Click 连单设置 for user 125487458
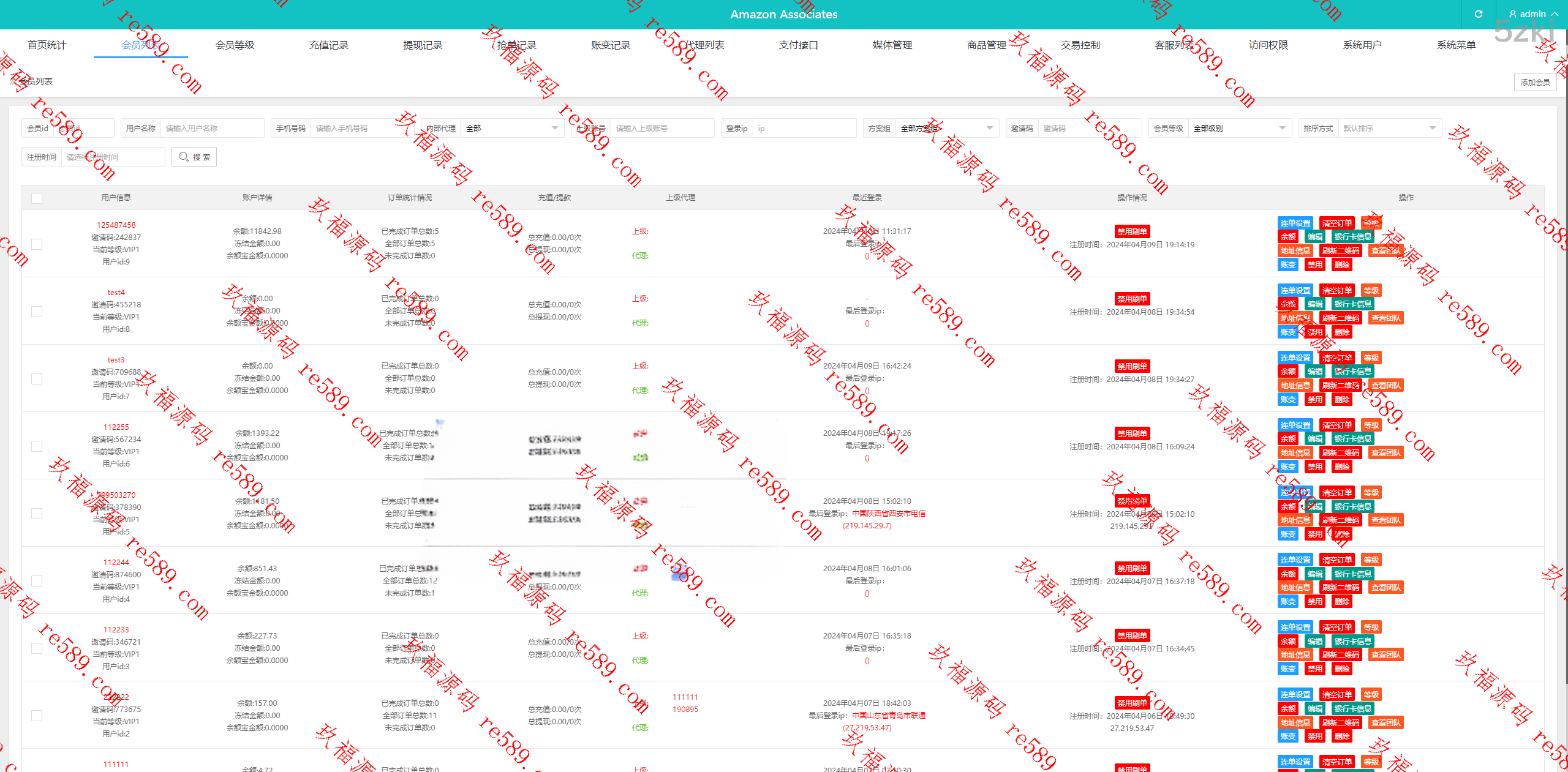 click(1295, 223)
